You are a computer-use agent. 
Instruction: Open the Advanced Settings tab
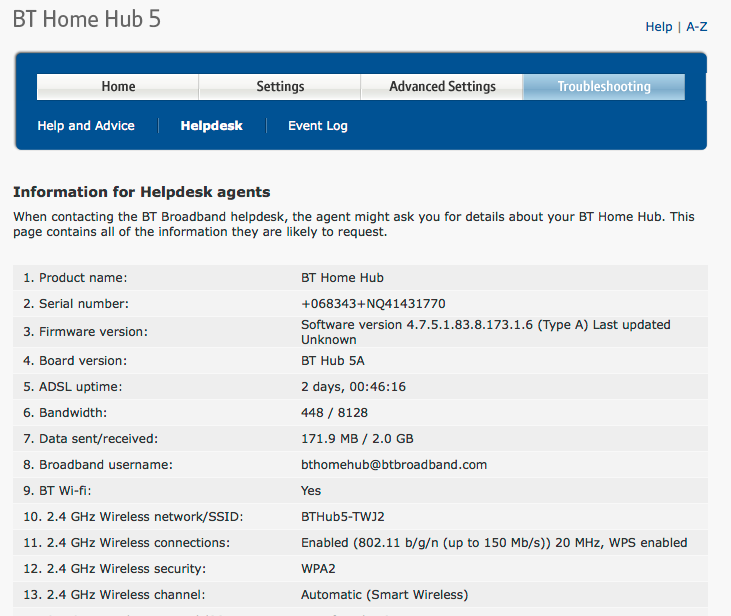[442, 87]
